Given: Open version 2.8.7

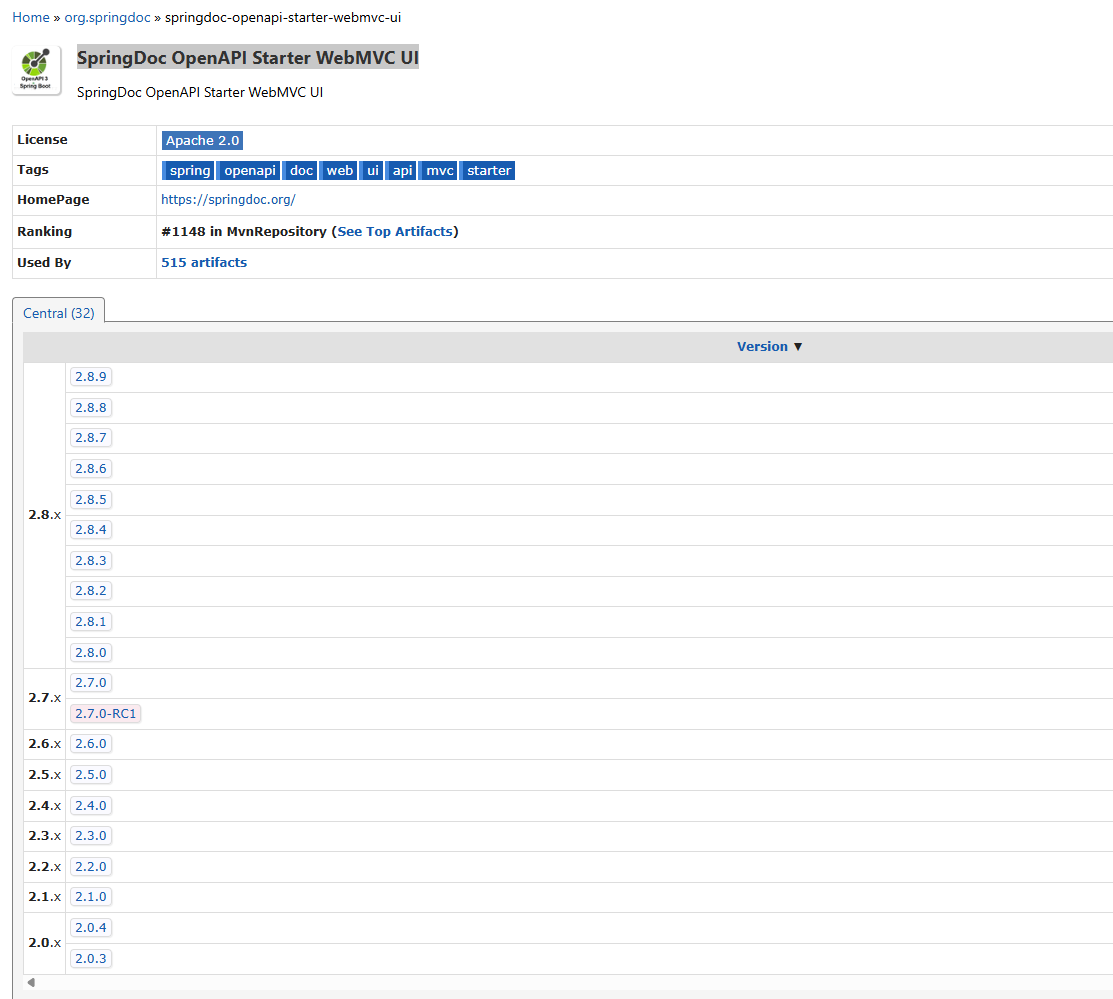Looking at the screenshot, I should [91, 437].
